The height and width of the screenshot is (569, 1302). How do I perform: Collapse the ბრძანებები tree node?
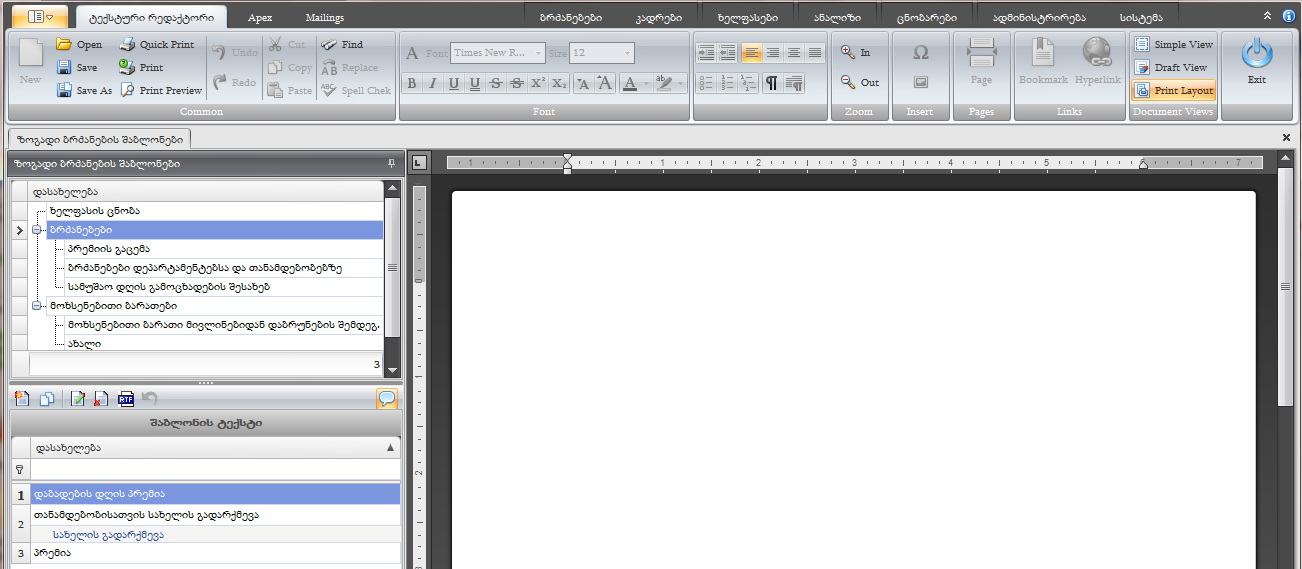38,230
